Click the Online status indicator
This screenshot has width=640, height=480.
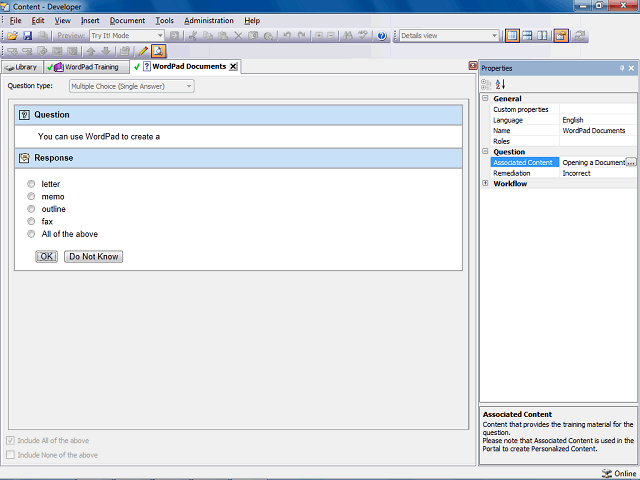[x=619, y=473]
